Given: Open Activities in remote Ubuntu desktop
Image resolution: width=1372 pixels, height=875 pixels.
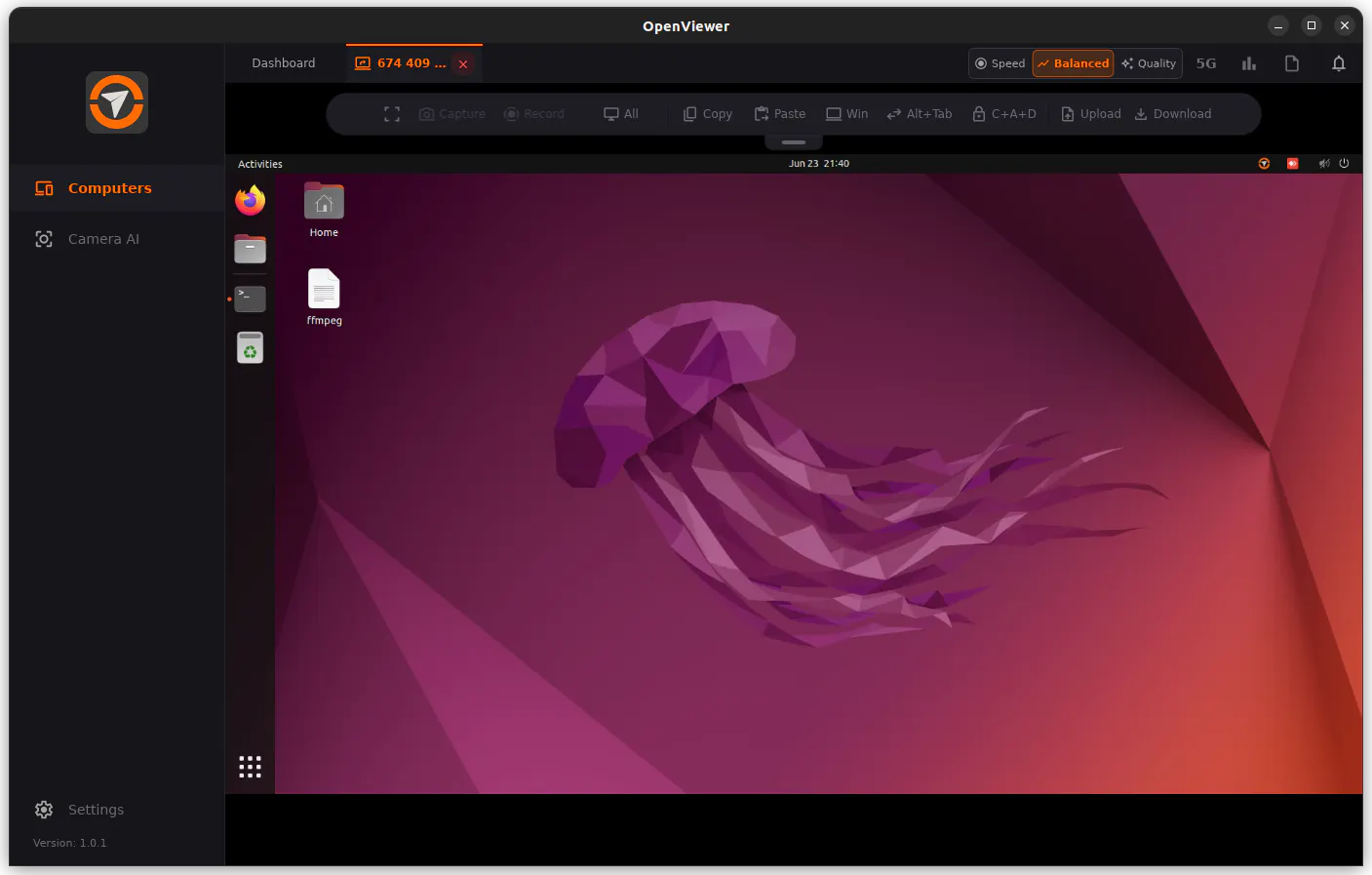Looking at the screenshot, I should point(260,164).
